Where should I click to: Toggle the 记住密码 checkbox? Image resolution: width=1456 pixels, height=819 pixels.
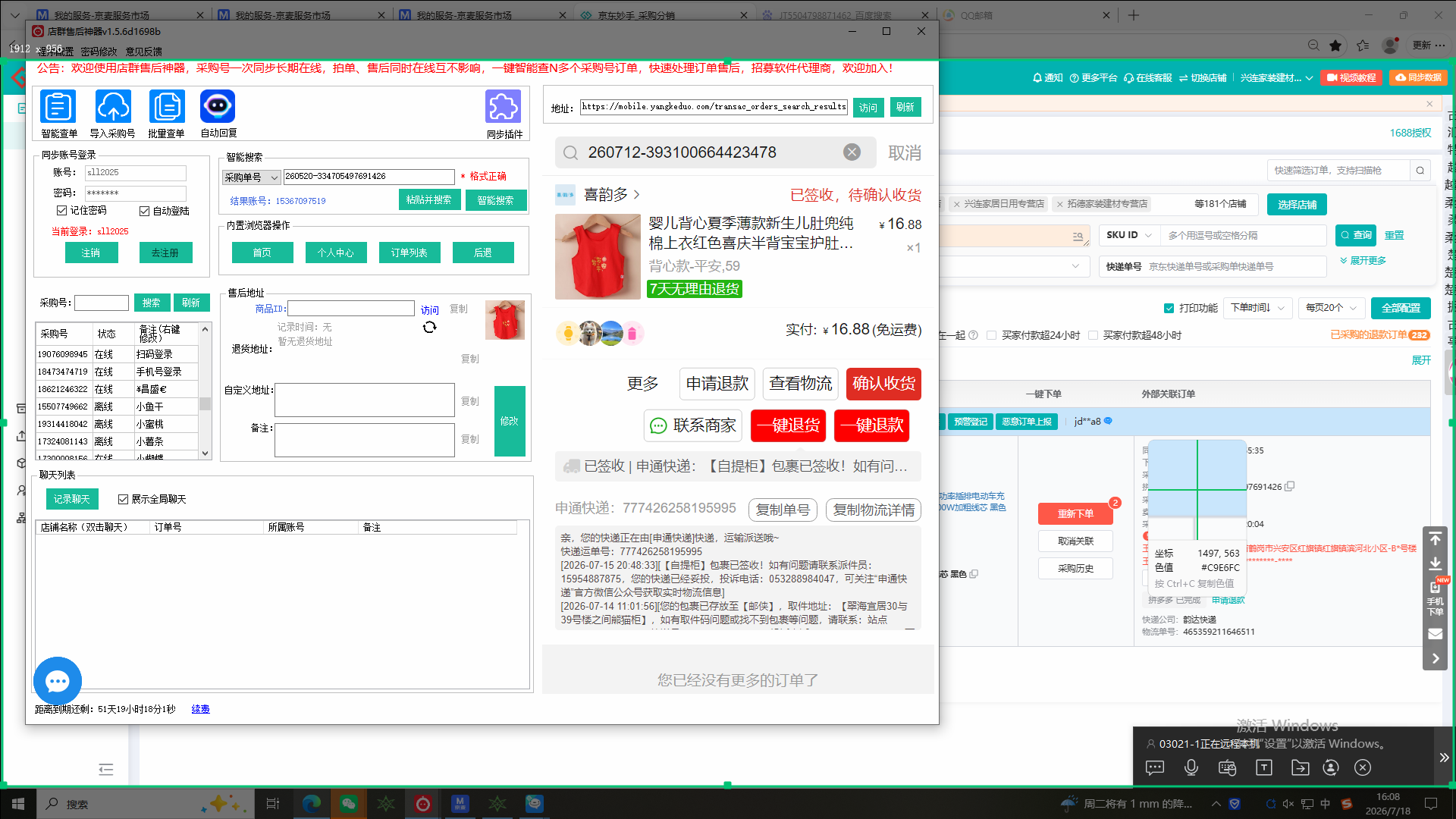pyautogui.click(x=62, y=210)
